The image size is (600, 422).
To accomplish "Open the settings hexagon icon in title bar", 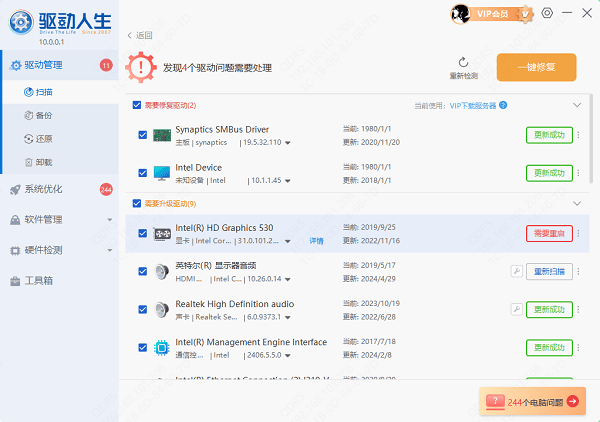I will click(x=547, y=13).
